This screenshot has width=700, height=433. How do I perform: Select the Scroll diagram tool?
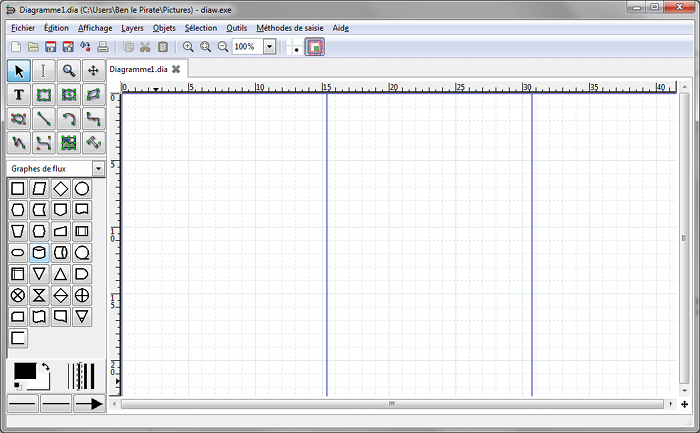coord(93,71)
